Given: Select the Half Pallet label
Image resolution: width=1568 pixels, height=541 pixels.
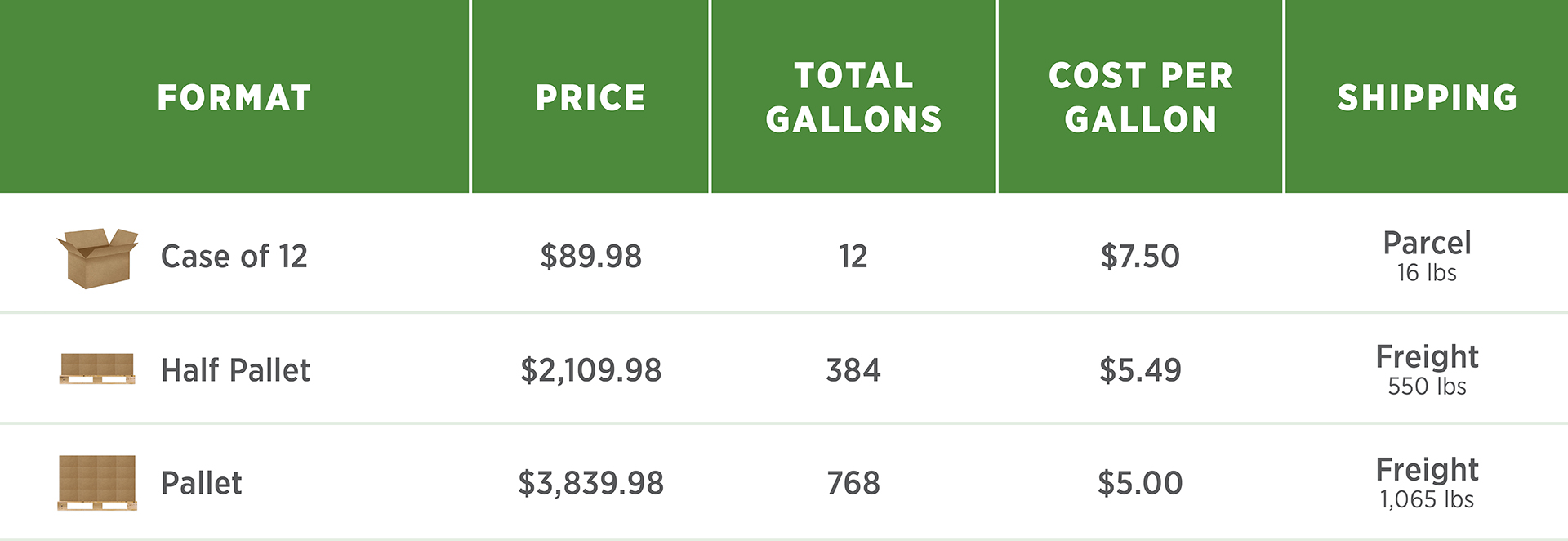Looking at the screenshot, I should (235, 370).
